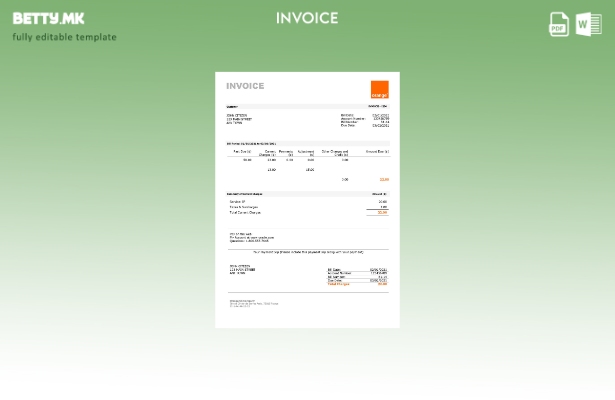Click the Word document format icon
The image size is (615, 400).
[x=588, y=24]
